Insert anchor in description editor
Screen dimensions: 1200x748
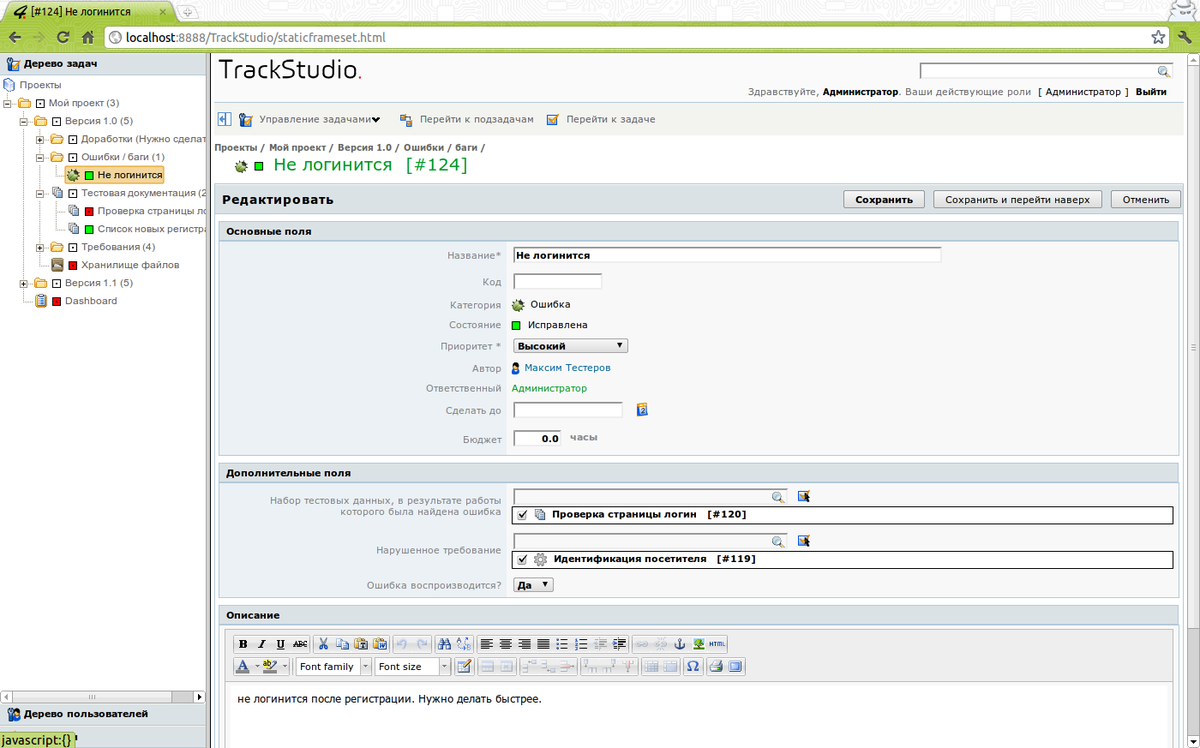tap(680, 644)
